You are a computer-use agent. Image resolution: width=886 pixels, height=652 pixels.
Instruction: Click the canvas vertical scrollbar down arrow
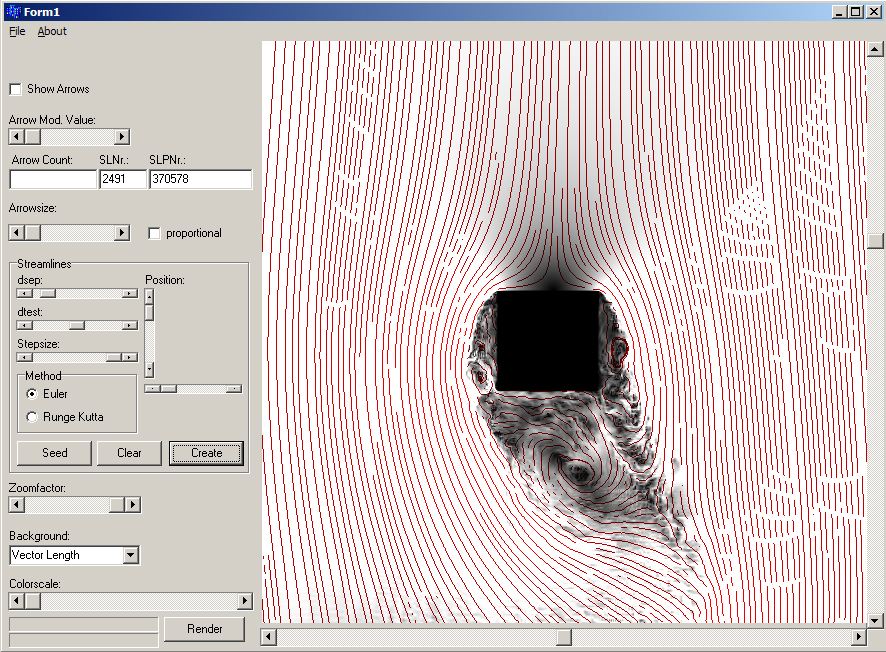click(x=876, y=619)
